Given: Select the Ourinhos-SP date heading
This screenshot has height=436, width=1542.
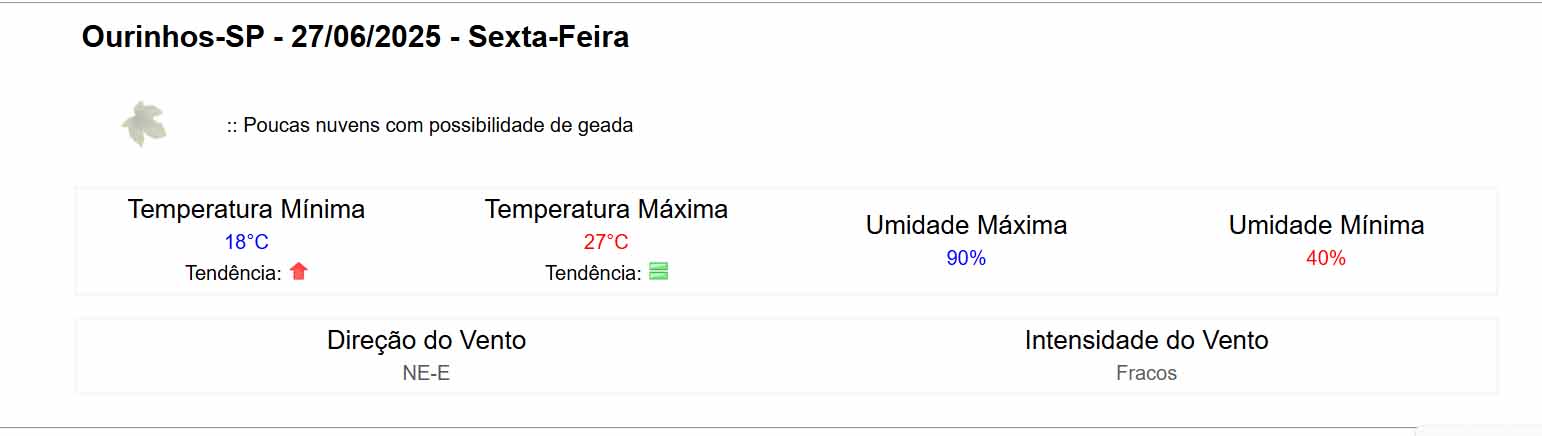Looking at the screenshot, I should [x=355, y=38].
